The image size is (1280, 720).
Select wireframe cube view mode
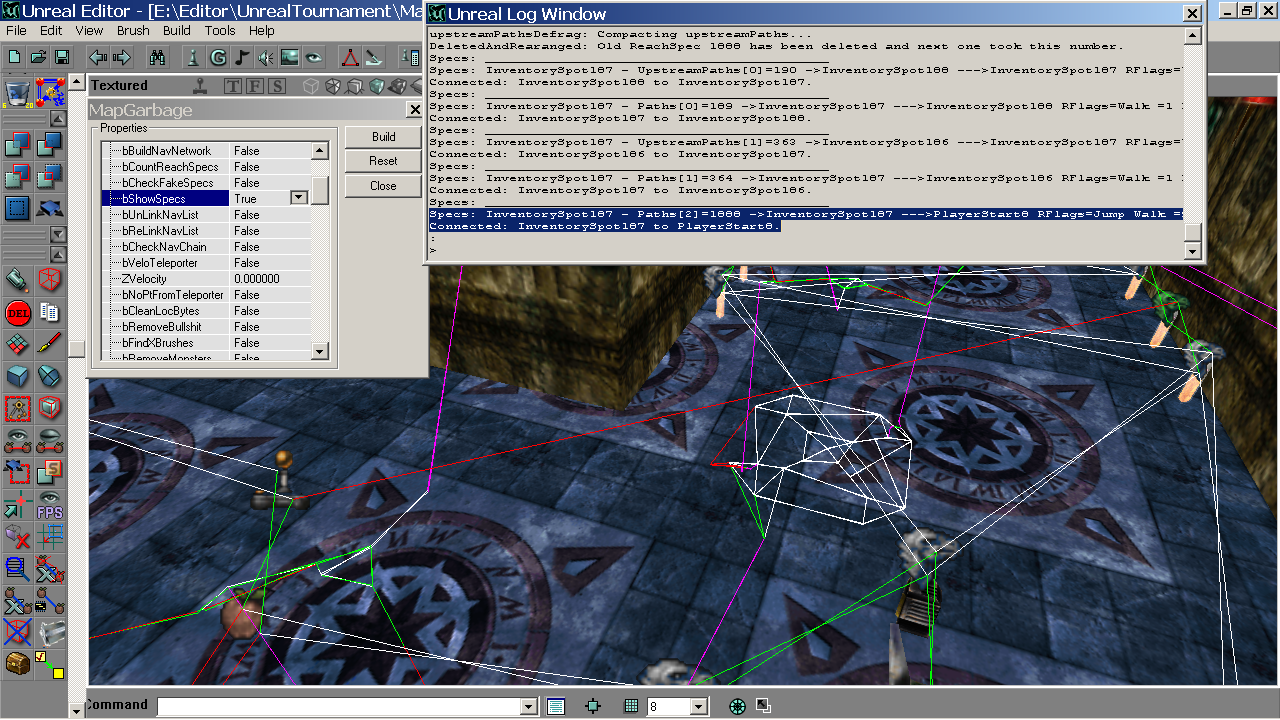pyautogui.click(x=311, y=86)
